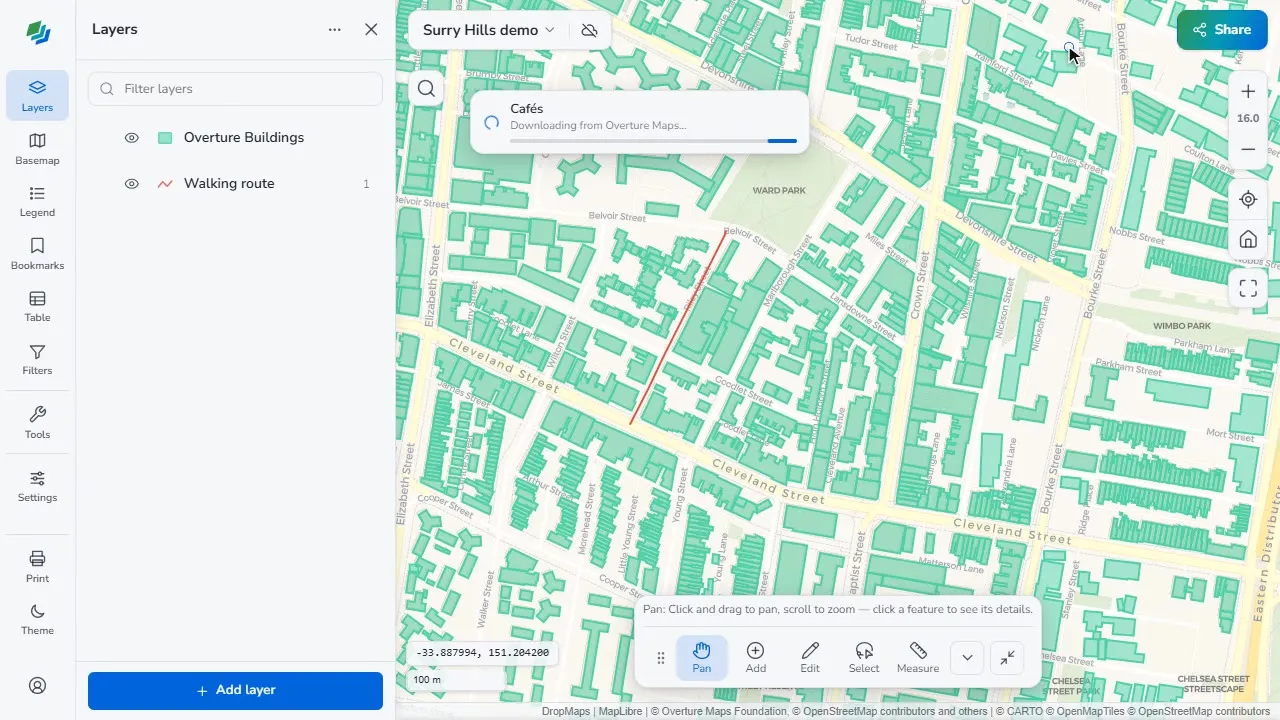Open Surry Hills demo project dropdown
Image resolution: width=1280 pixels, height=720 pixels.
point(488,30)
